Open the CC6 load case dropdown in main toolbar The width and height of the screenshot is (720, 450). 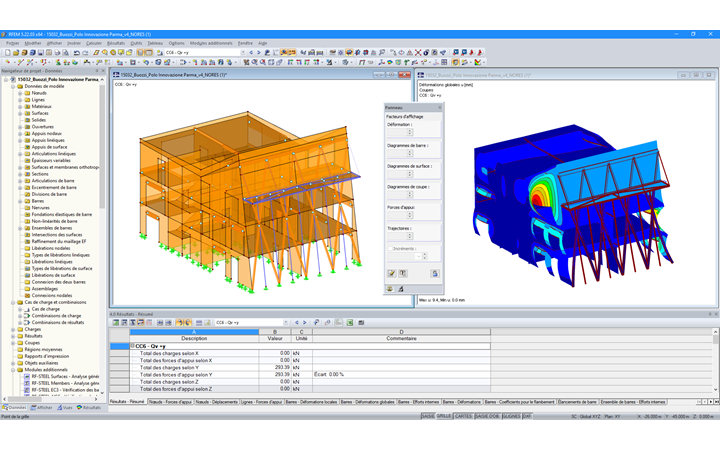tap(243, 52)
